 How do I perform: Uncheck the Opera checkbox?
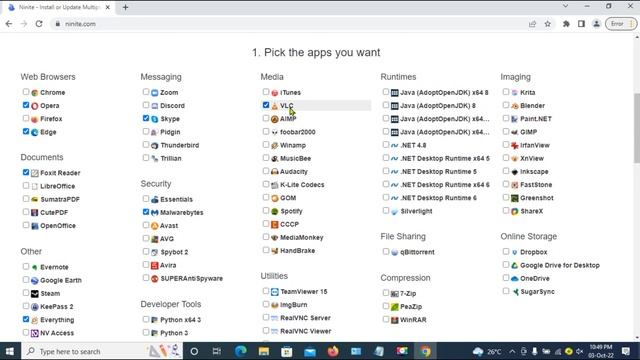click(26, 105)
